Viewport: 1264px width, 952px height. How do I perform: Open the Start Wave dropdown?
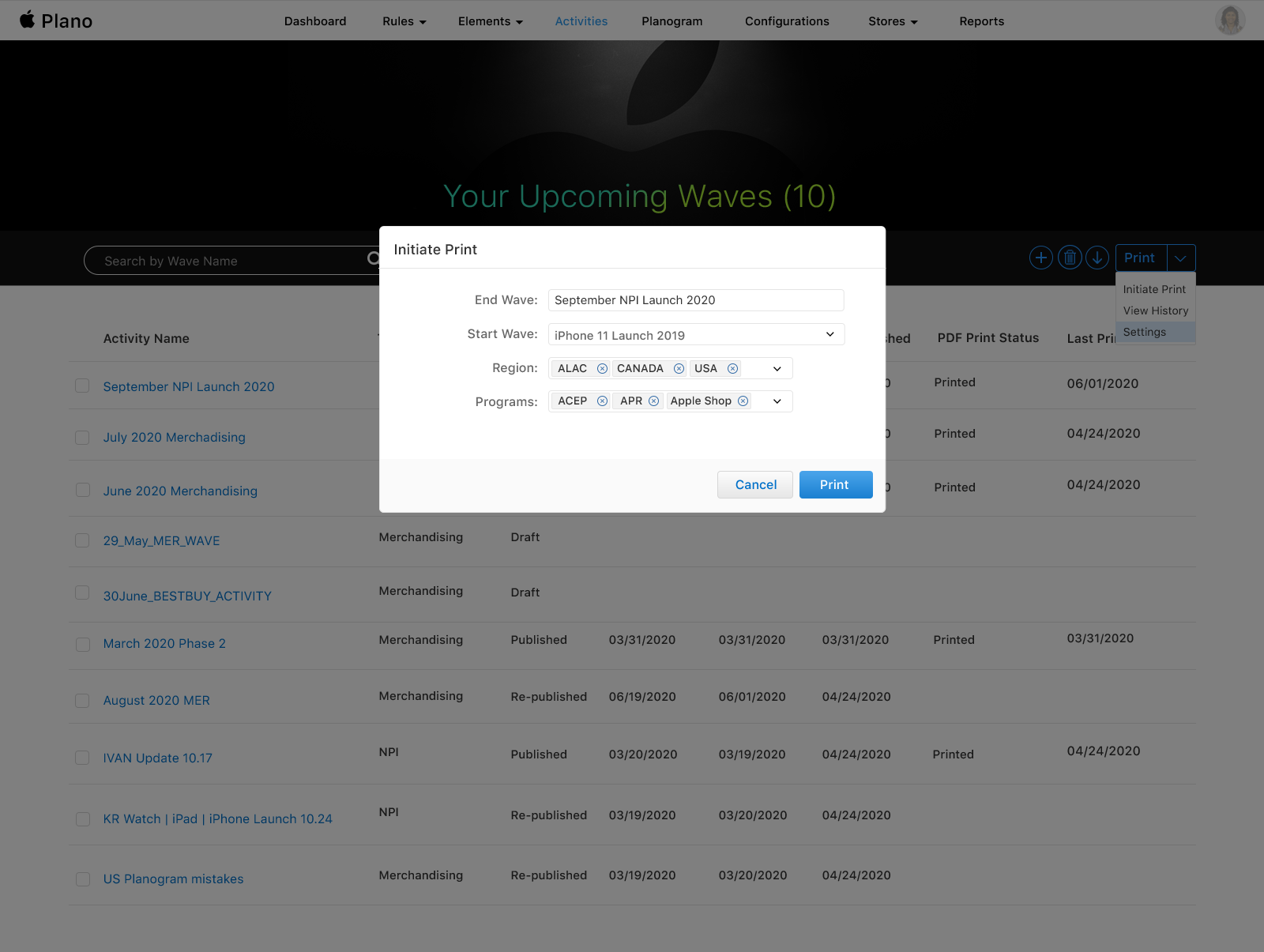tap(696, 335)
